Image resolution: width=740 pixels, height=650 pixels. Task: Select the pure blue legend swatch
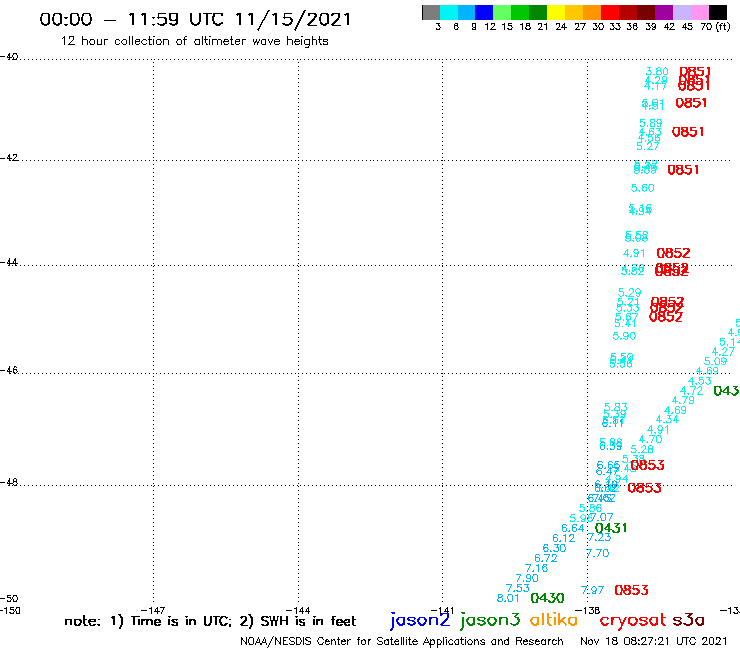[x=484, y=12]
